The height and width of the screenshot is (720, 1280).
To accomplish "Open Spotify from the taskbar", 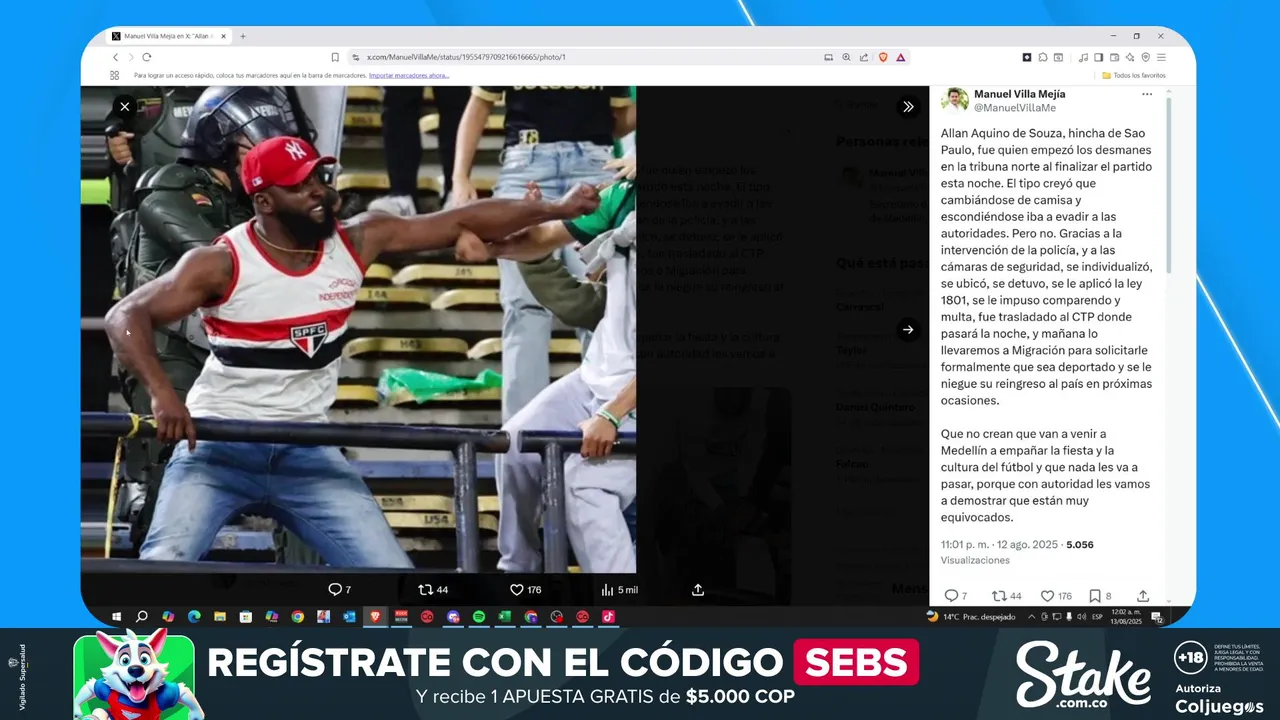I will (x=479, y=617).
